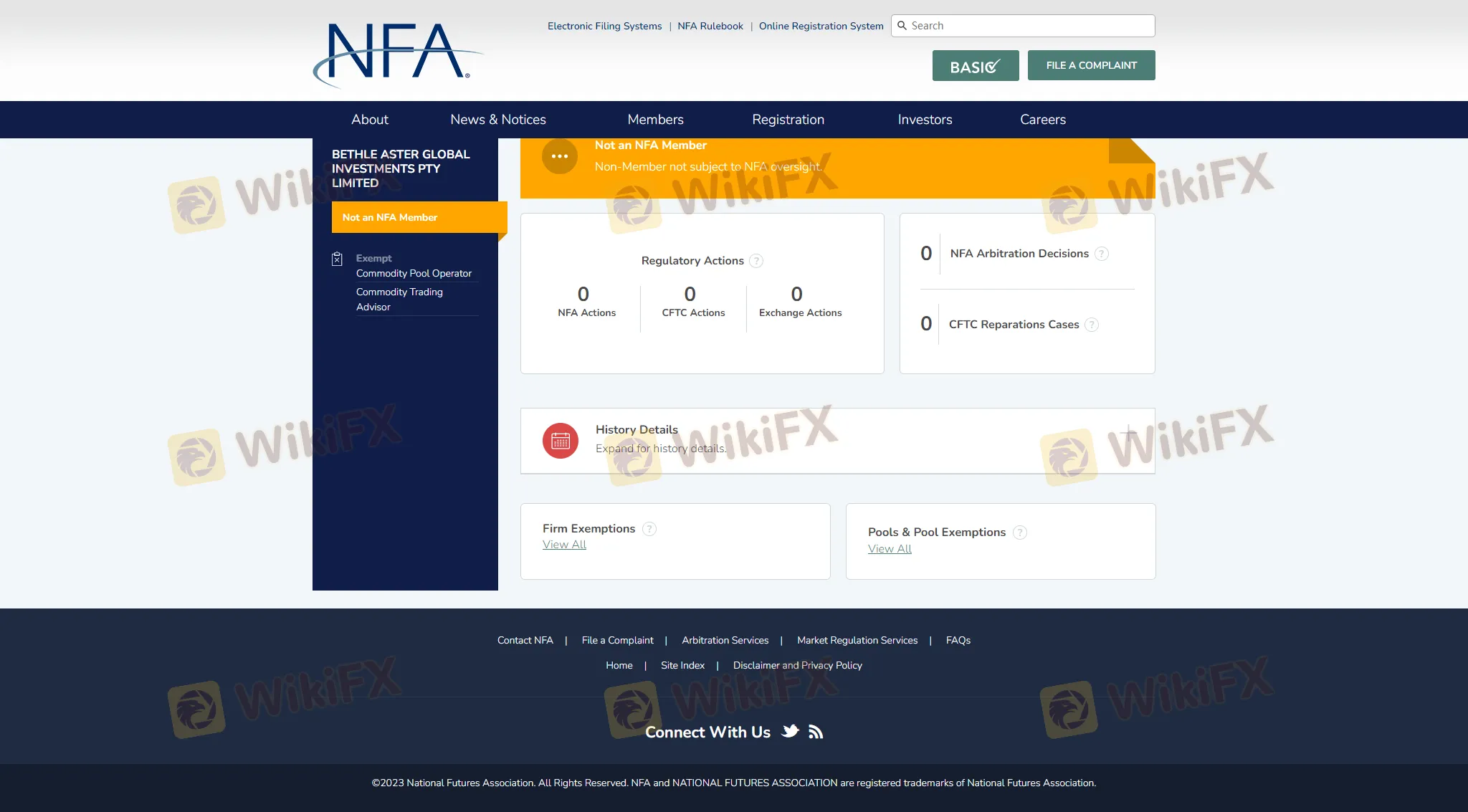The image size is (1468, 812).
Task: Open the Twitter bird icon
Action: click(x=790, y=731)
